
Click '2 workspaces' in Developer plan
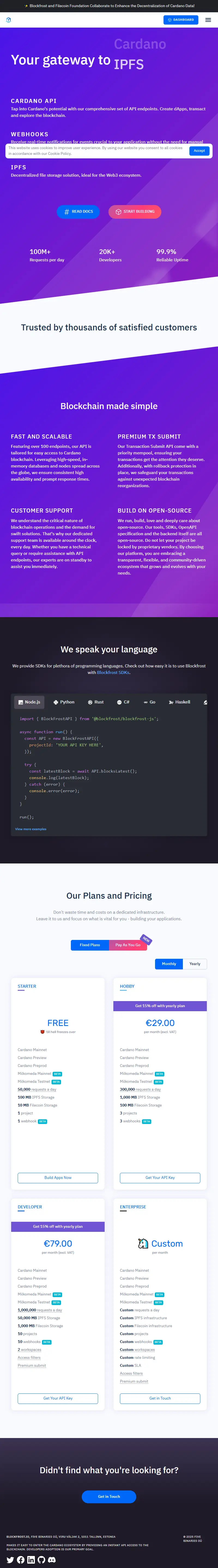pos(30,1350)
